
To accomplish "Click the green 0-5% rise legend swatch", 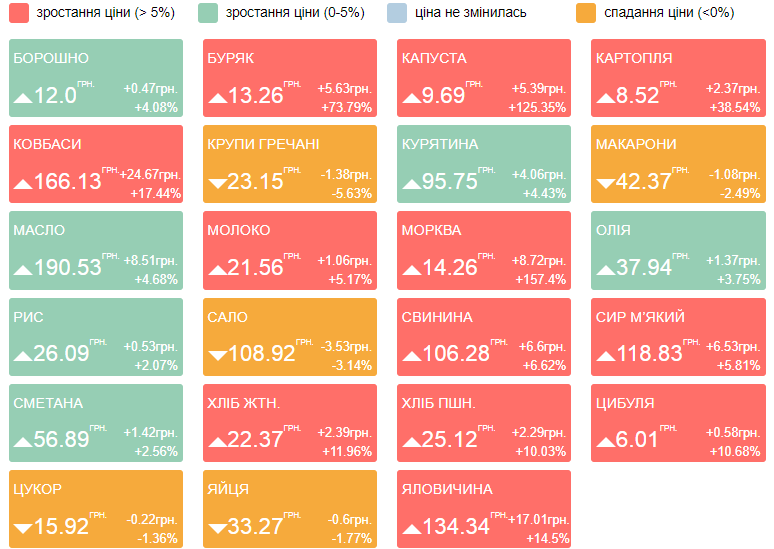I will tap(208, 13).
